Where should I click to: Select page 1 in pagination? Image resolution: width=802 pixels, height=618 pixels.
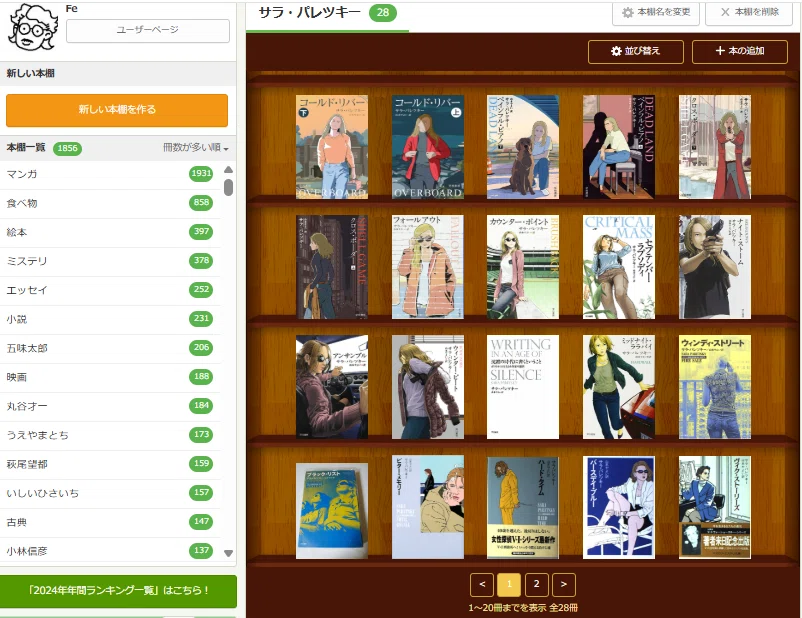(509, 585)
